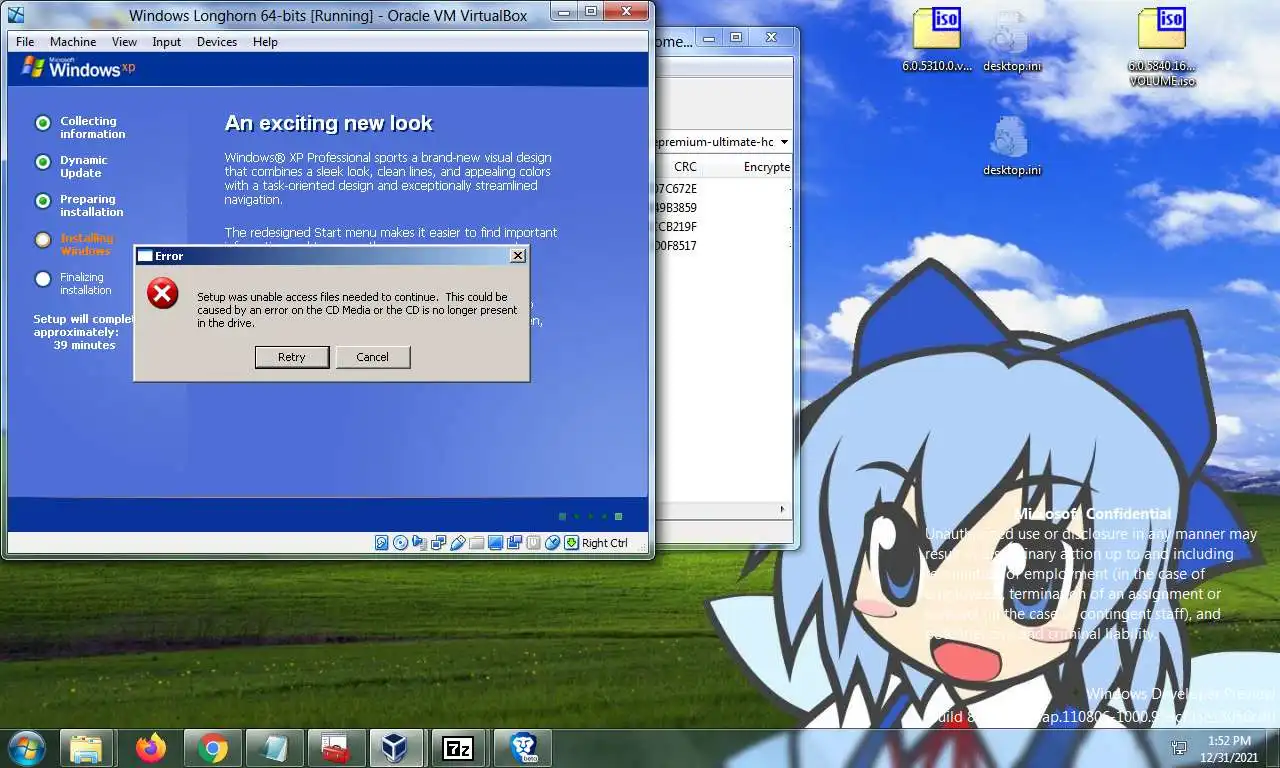Open Windows Explorer from the taskbar
The height and width of the screenshot is (768, 1280).
[87, 748]
